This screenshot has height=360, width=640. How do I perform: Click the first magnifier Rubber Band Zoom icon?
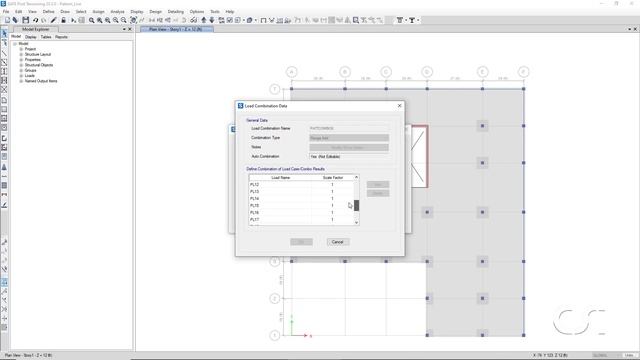[91, 20]
